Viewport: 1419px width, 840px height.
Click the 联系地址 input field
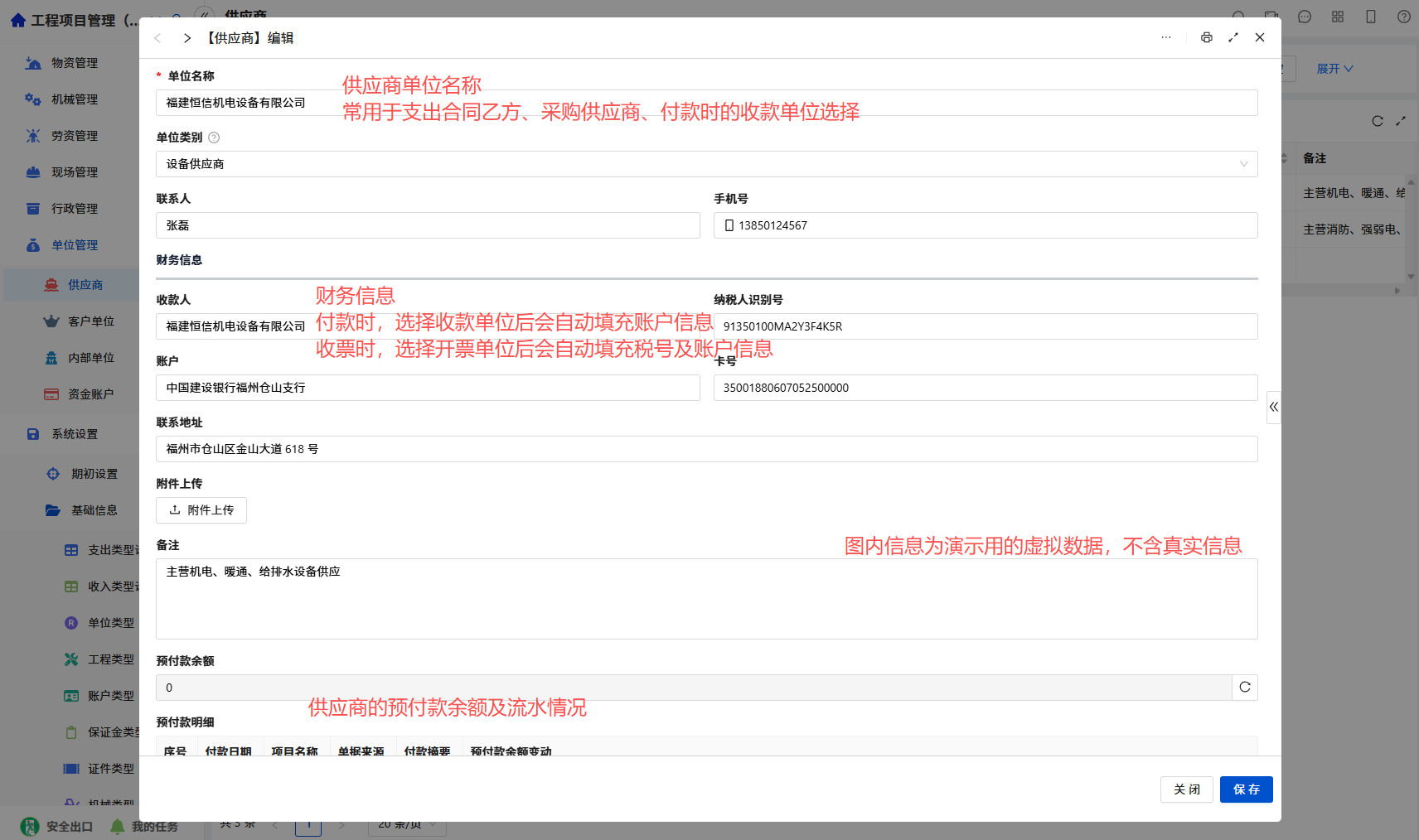pyautogui.click(x=707, y=449)
